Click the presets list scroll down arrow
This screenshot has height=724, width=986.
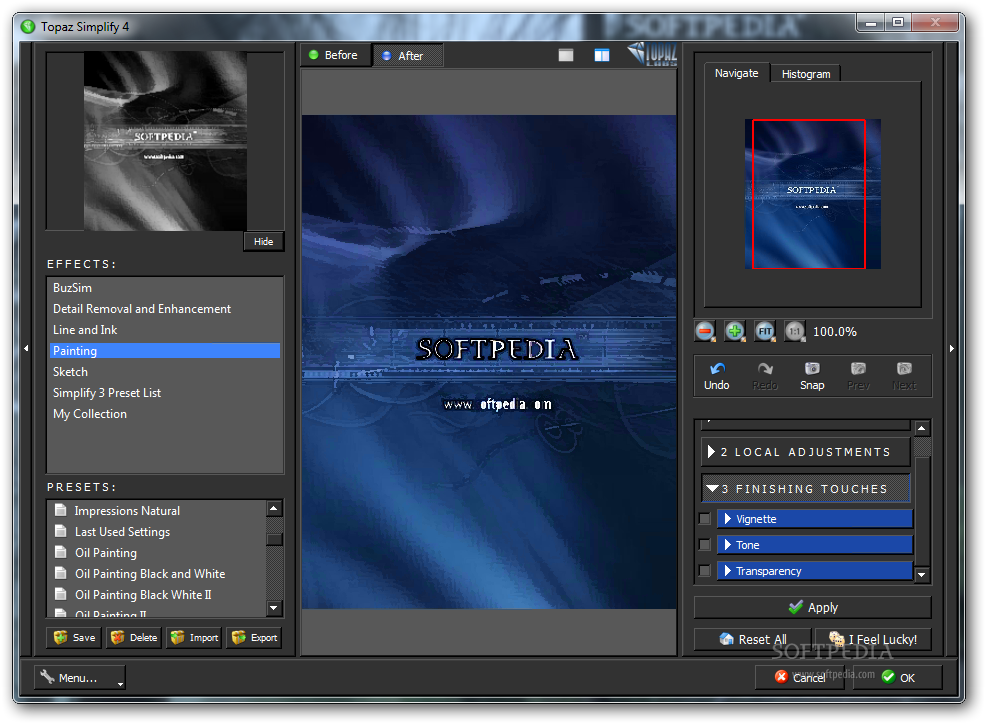coord(274,608)
